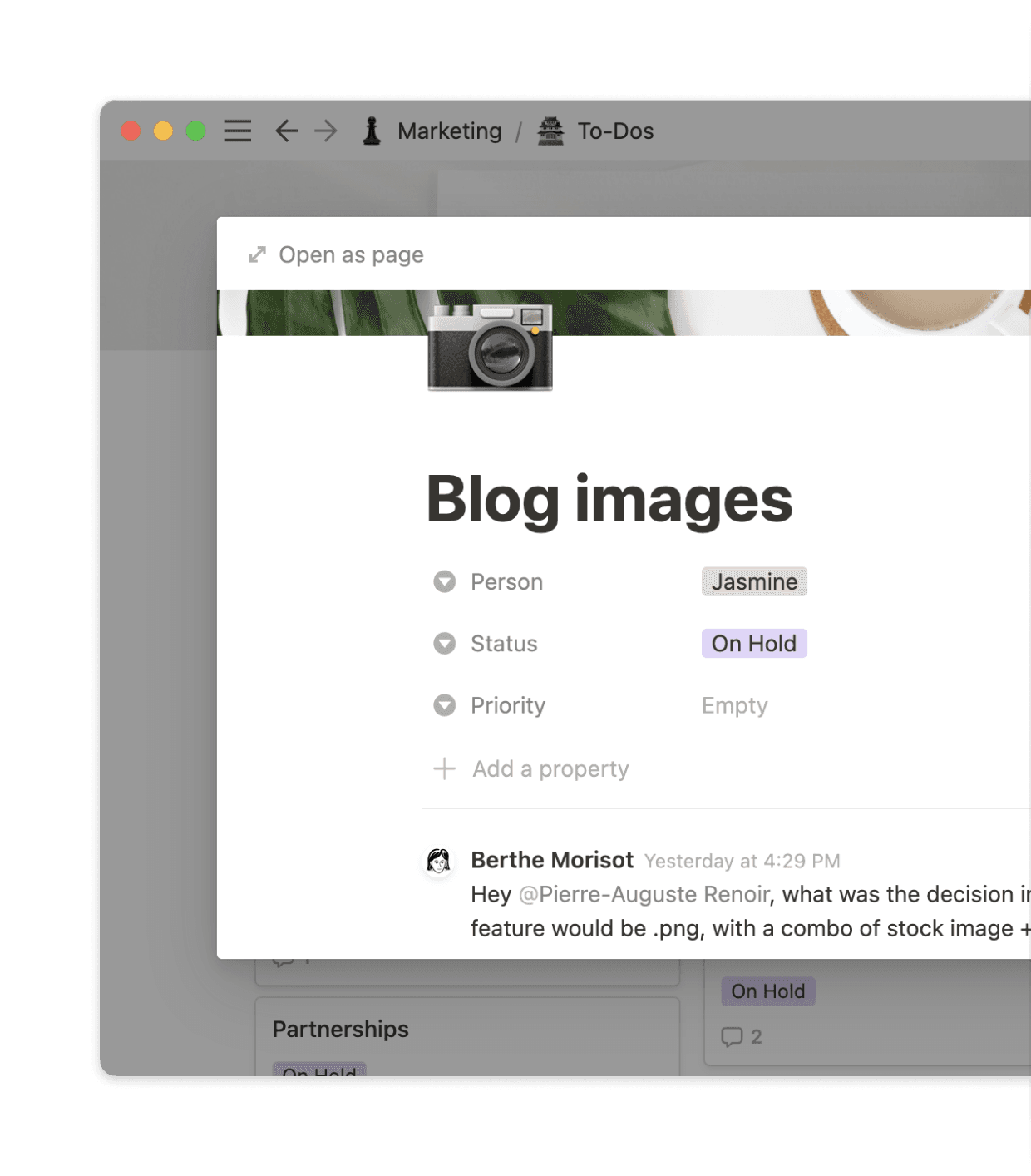Select Add a property
This screenshot has width=1031, height=1176.
tap(550, 768)
